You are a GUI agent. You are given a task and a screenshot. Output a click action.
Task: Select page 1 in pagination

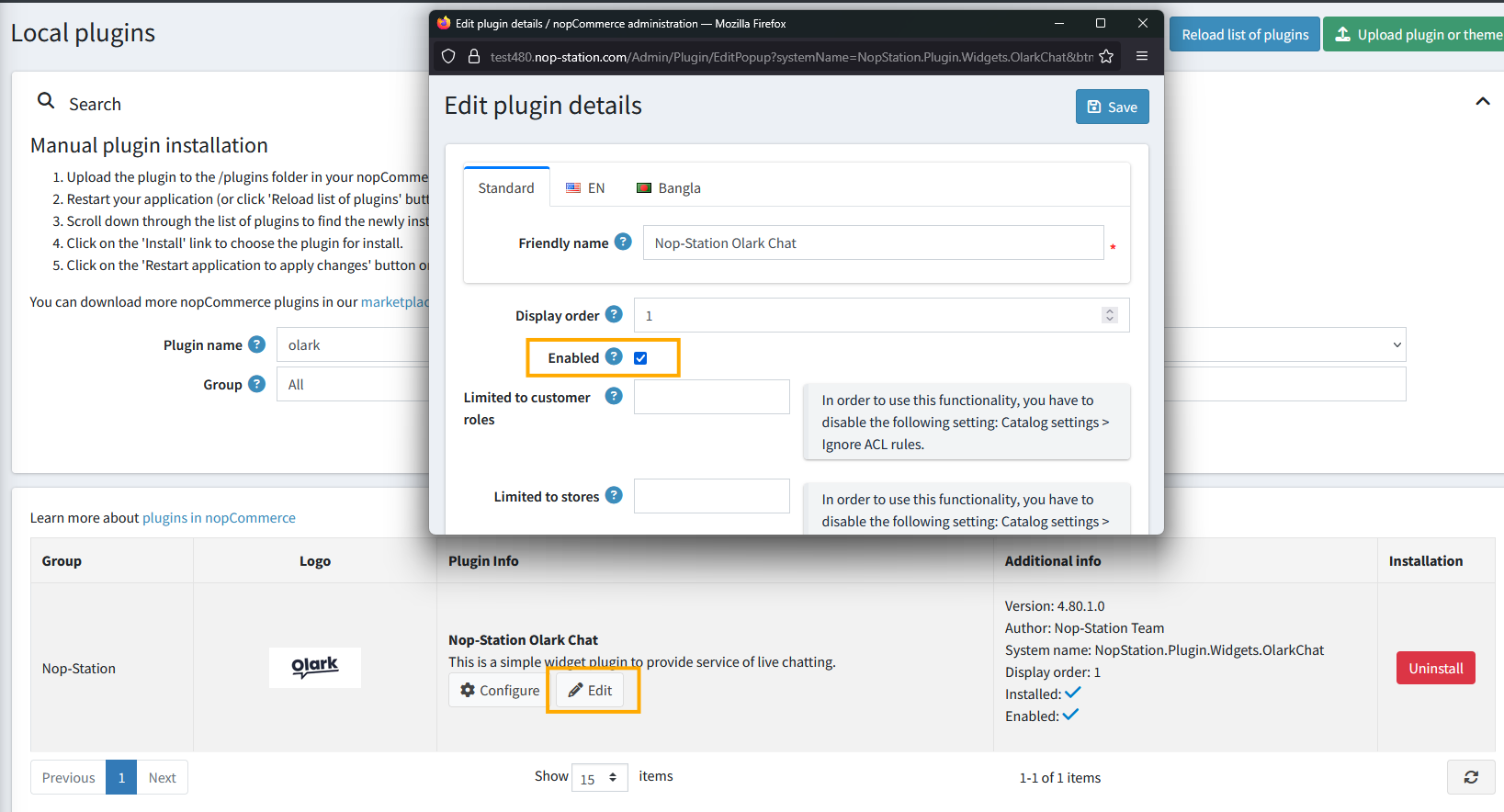pos(121,777)
